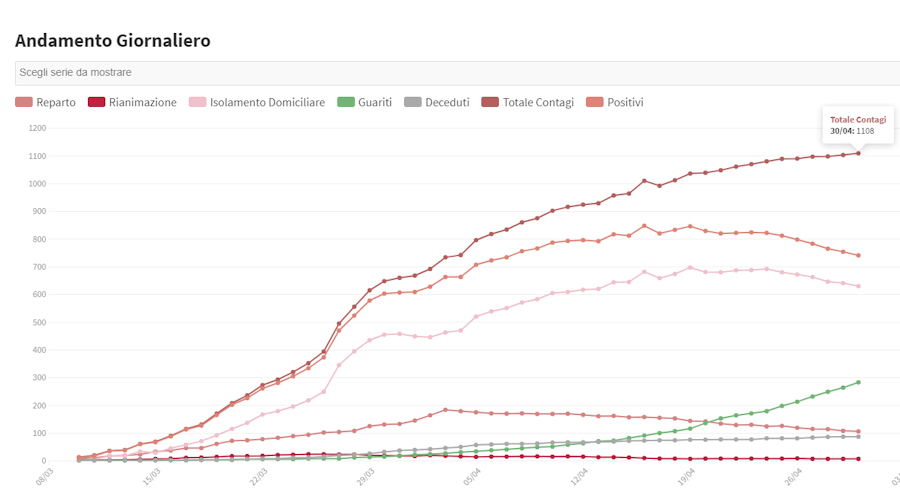Click the gray Deceduti swatch
This screenshot has width=900, height=500.
413,102
